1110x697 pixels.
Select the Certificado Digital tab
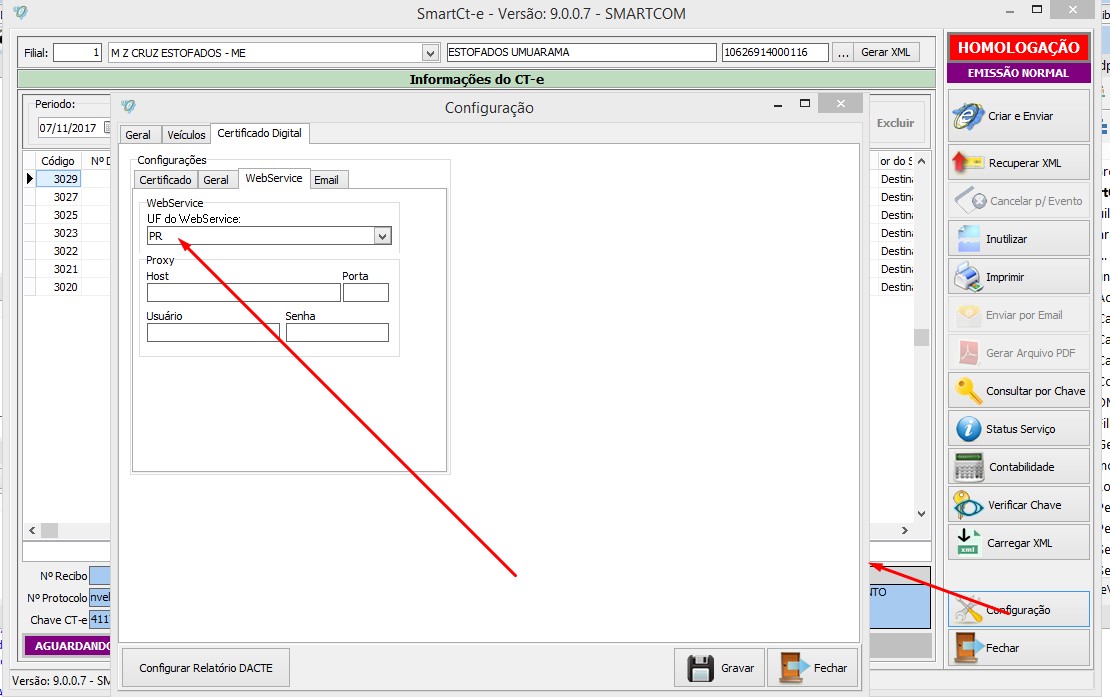tap(259, 133)
